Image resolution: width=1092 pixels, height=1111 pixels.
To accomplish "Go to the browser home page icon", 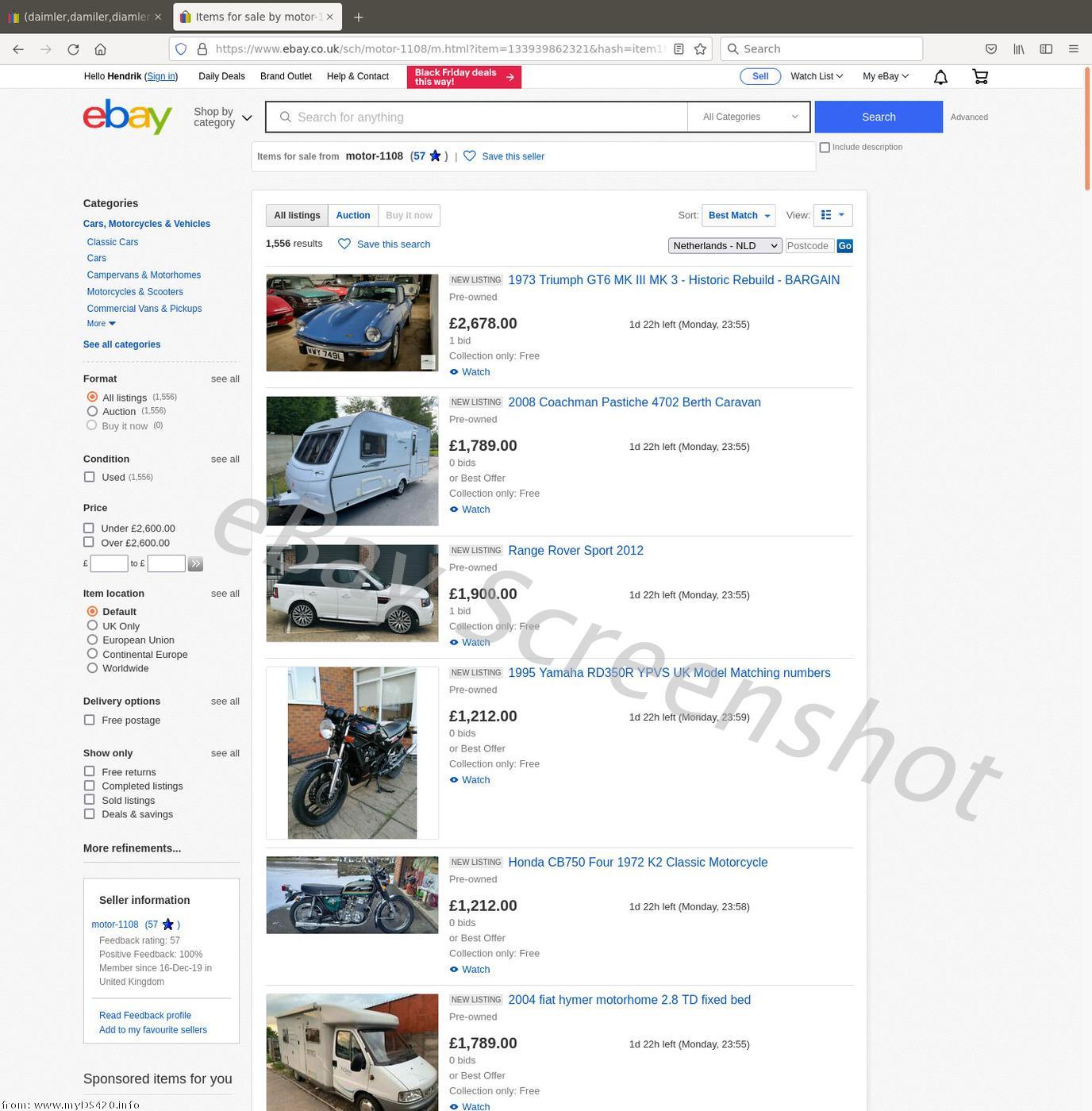I will (x=100, y=49).
